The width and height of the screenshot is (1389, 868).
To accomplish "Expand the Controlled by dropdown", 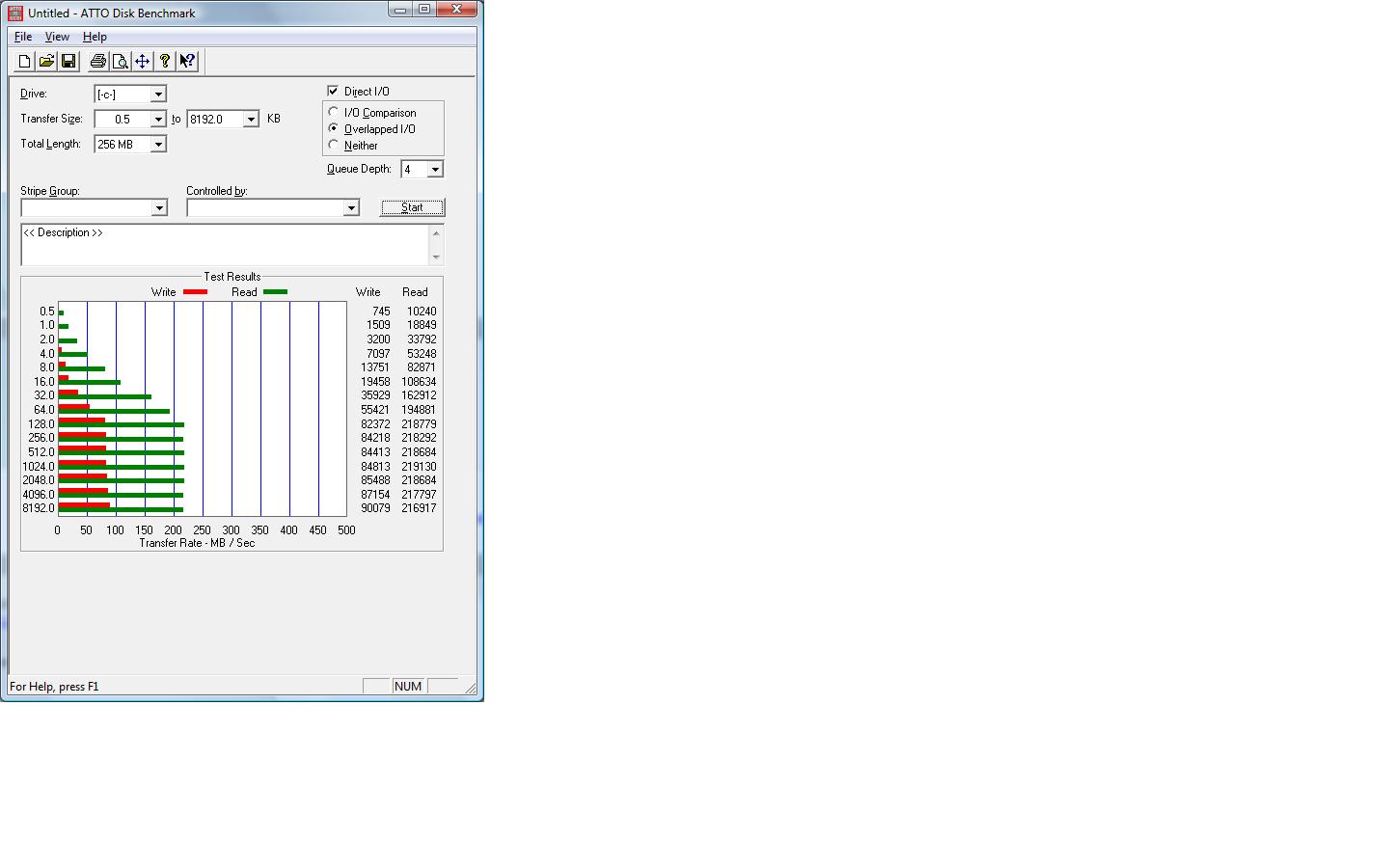I will click(x=351, y=207).
